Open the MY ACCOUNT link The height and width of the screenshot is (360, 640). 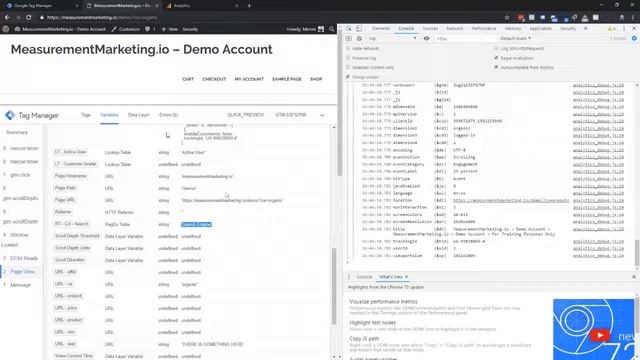tap(249, 79)
